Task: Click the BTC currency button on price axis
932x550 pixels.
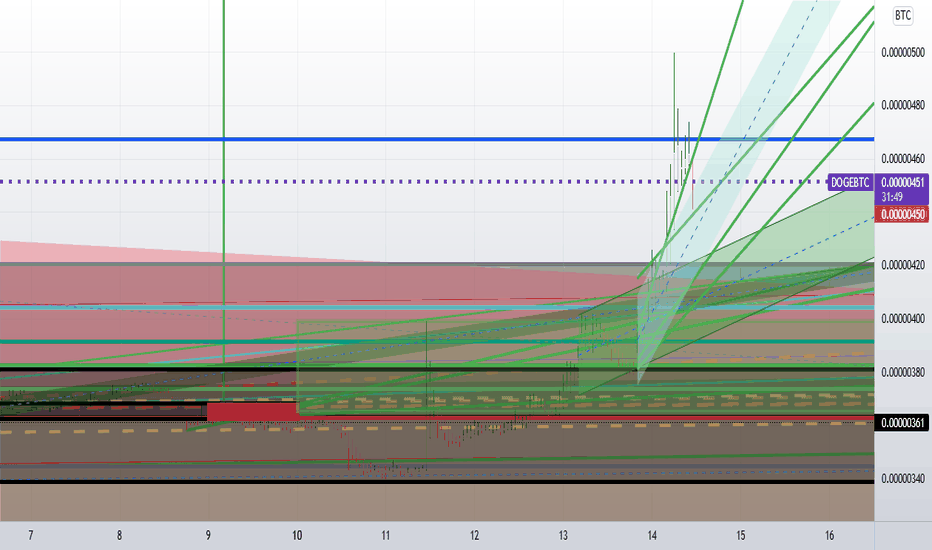Action: pos(902,15)
